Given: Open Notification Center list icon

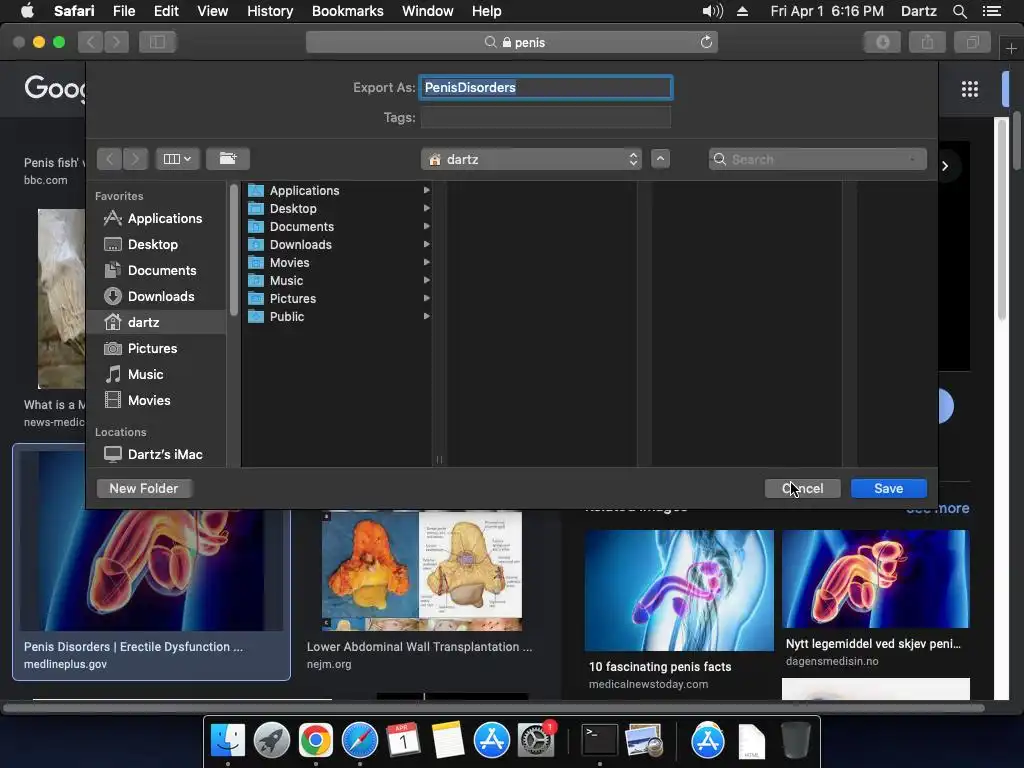Looking at the screenshot, I should point(991,11).
